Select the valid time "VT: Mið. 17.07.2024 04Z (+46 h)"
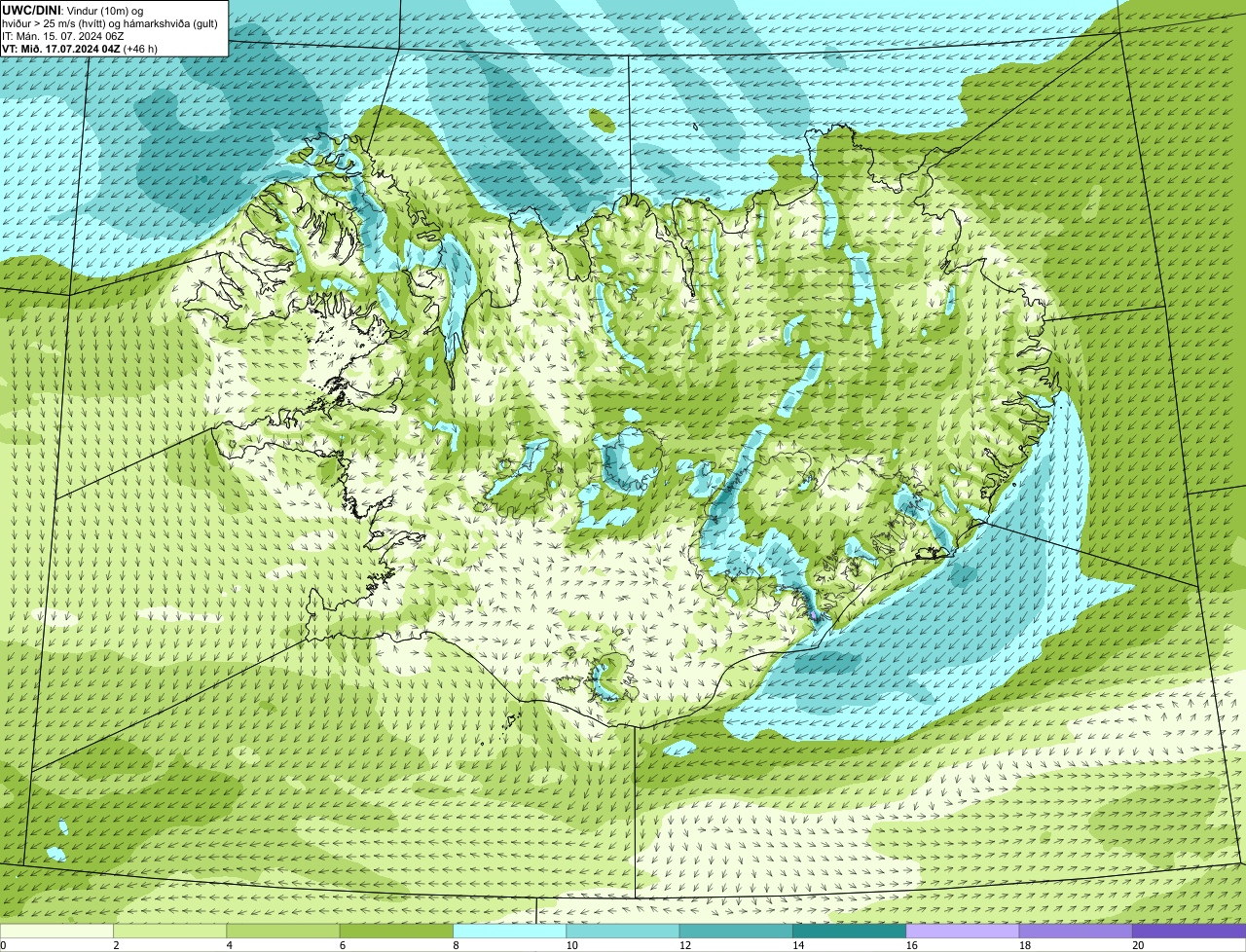This screenshot has height=952, width=1246. click(80, 48)
